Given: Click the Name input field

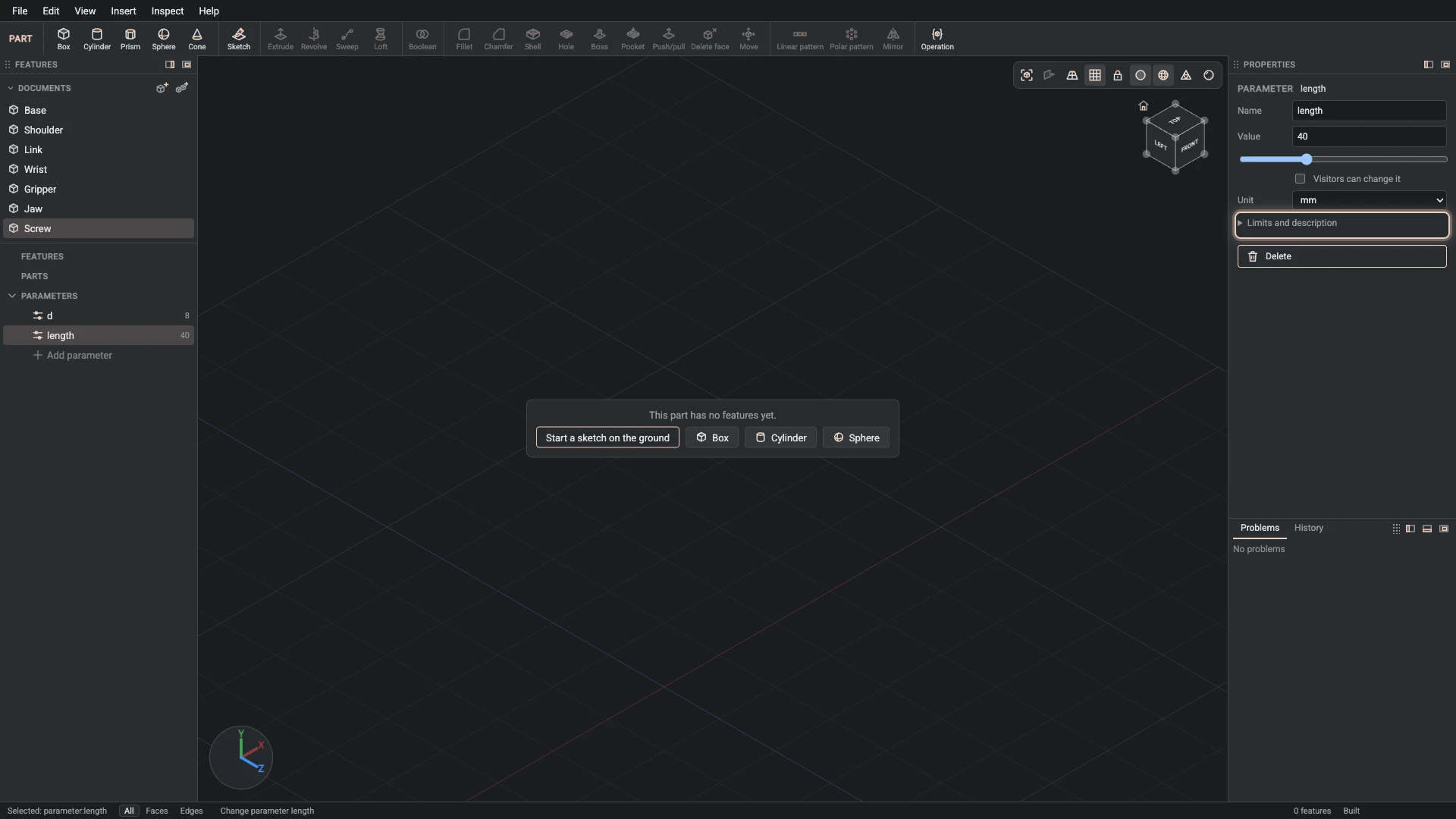Looking at the screenshot, I should point(1370,111).
